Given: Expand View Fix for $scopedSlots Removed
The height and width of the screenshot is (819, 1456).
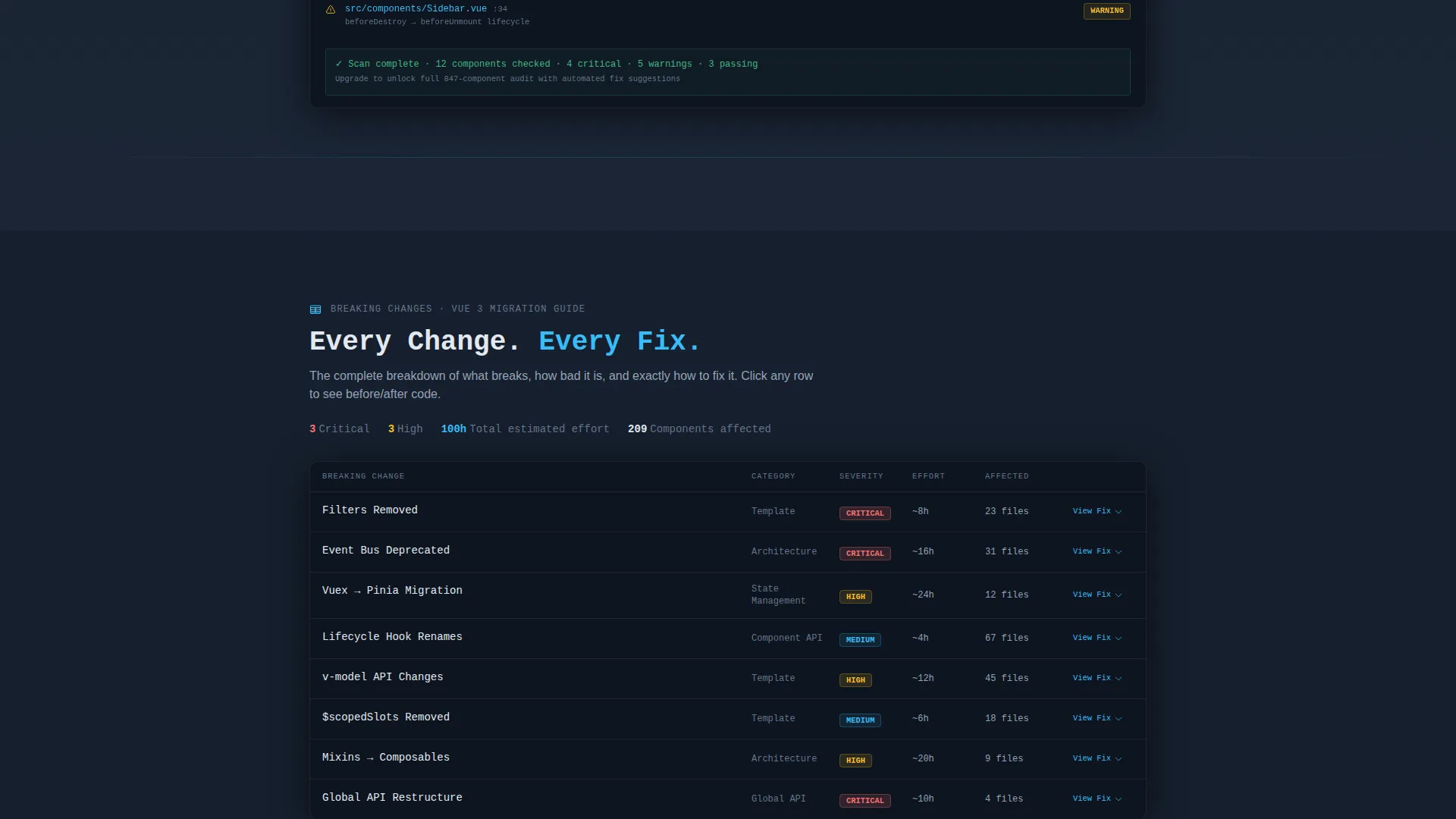Looking at the screenshot, I should point(1097,718).
